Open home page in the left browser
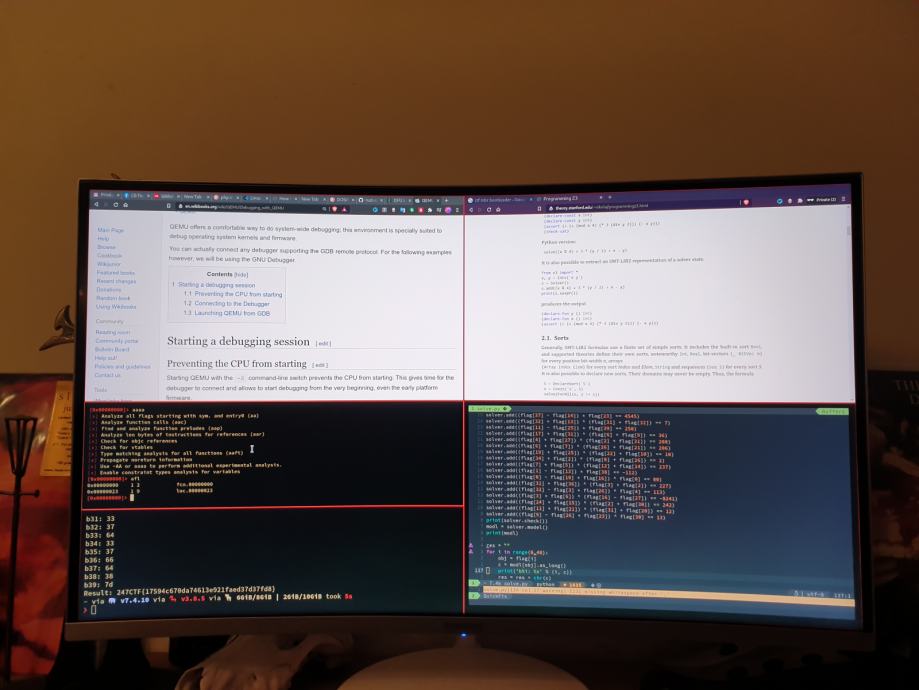Image resolution: width=919 pixels, height=690 pixels. (x=125, y=205)
